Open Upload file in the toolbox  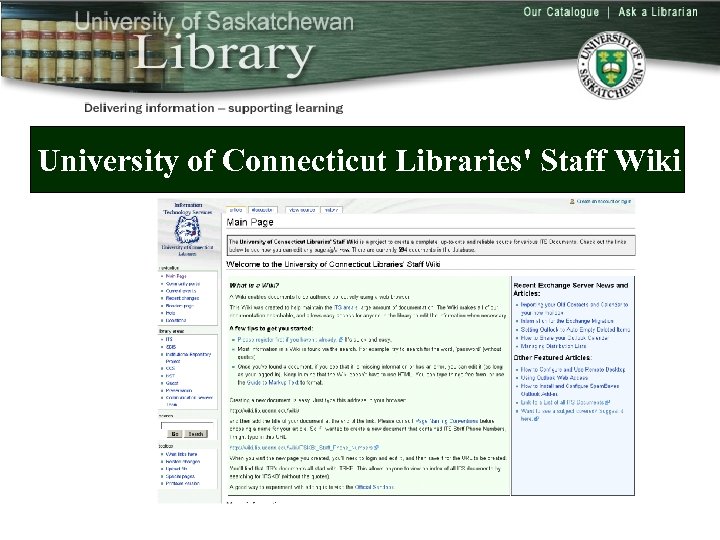click(176, 469)
